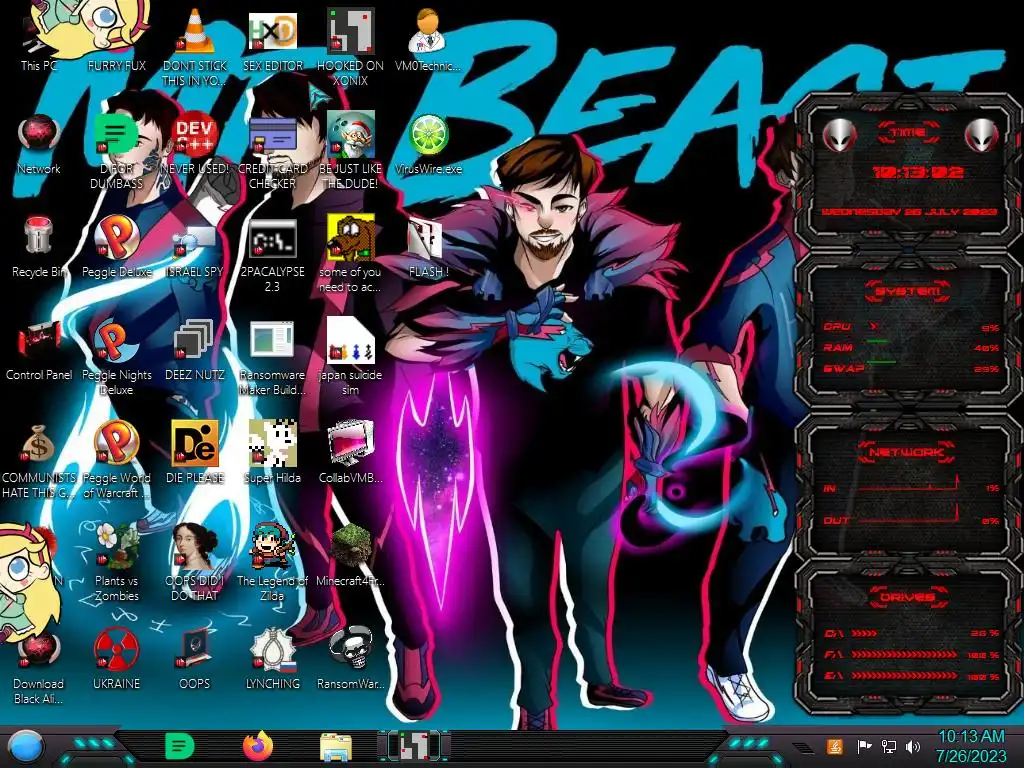
Task: Select the VLC cone shortcut DONT STICK THIS
Action: coord(195,47)
